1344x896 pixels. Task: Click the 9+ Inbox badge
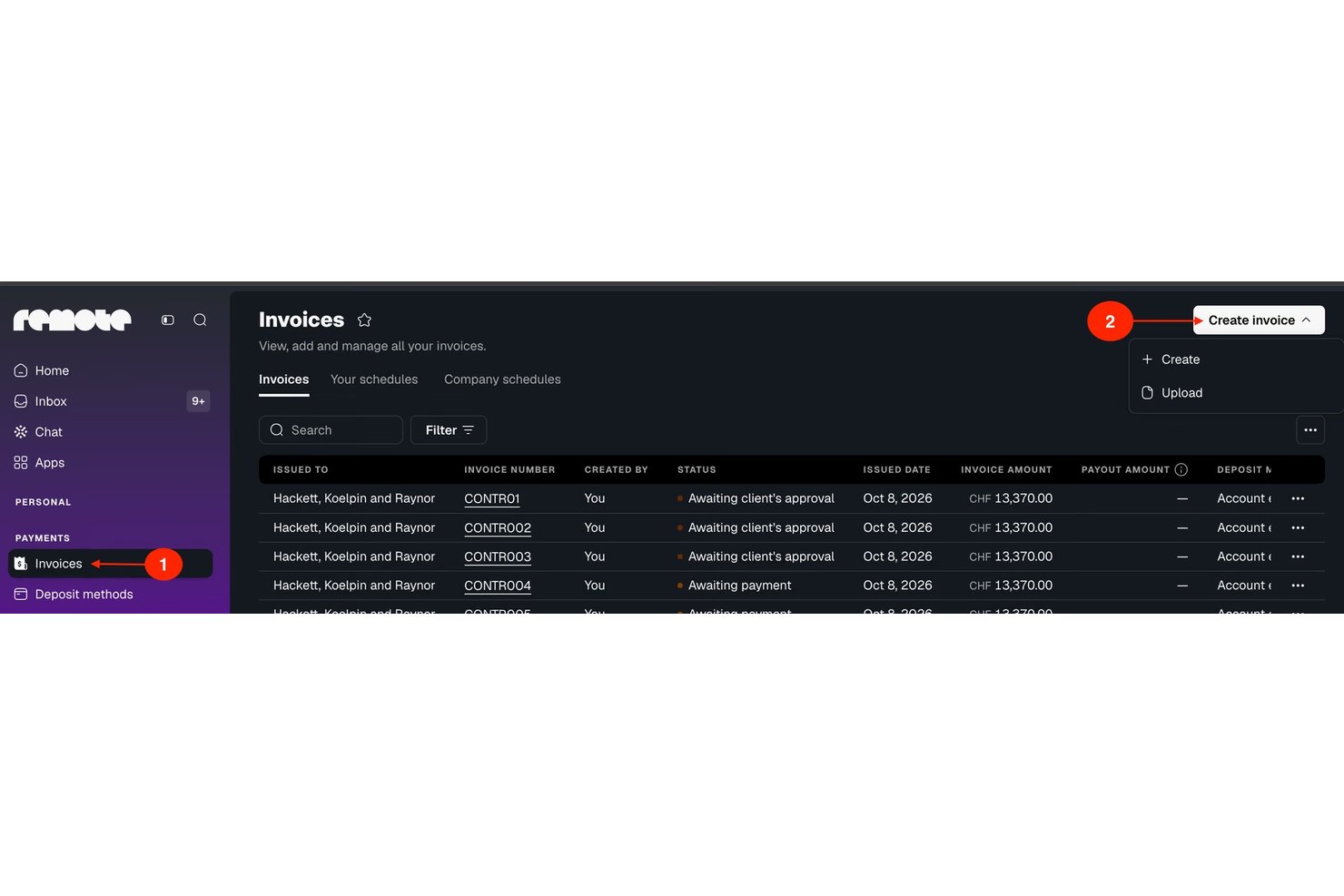(198, 401)
